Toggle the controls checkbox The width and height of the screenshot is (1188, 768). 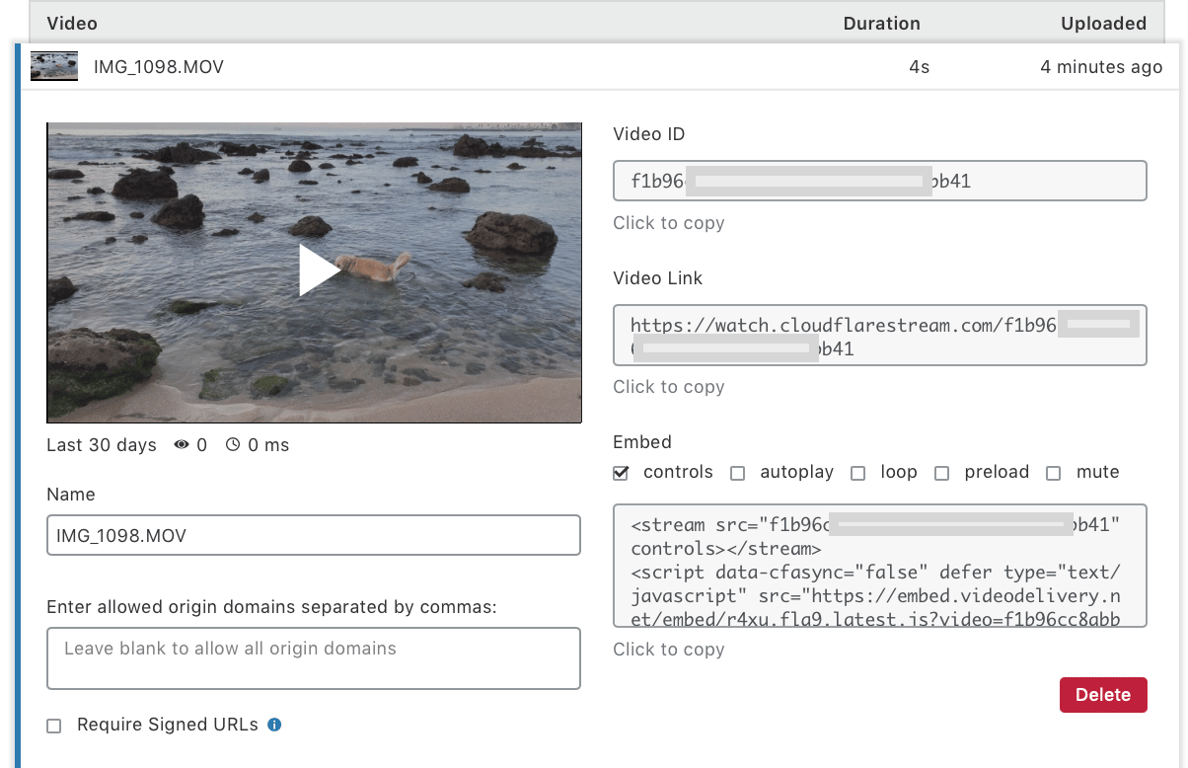tap(621, 473)
